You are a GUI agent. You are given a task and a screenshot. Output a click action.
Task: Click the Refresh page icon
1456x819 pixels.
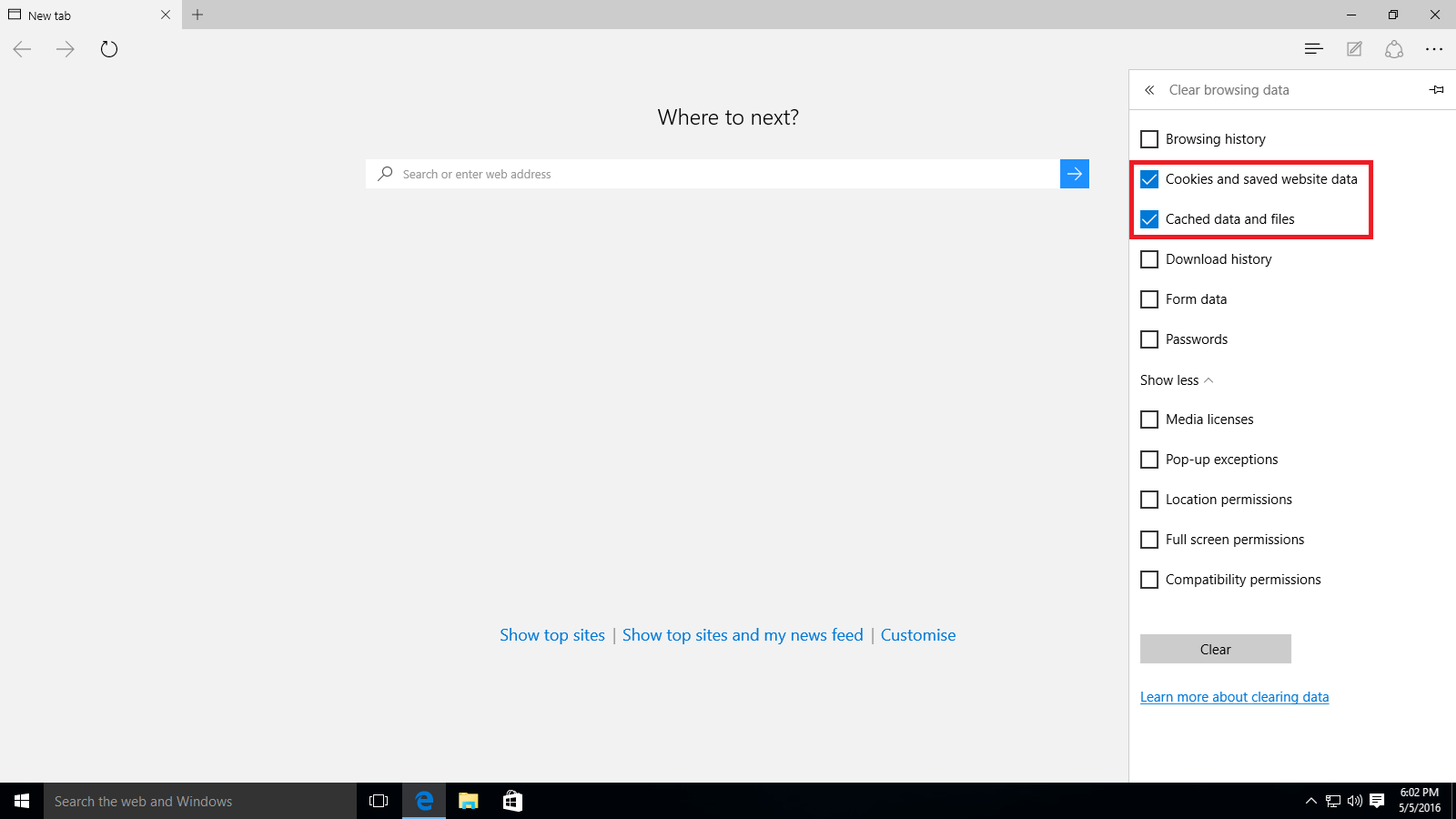[109, 49]
